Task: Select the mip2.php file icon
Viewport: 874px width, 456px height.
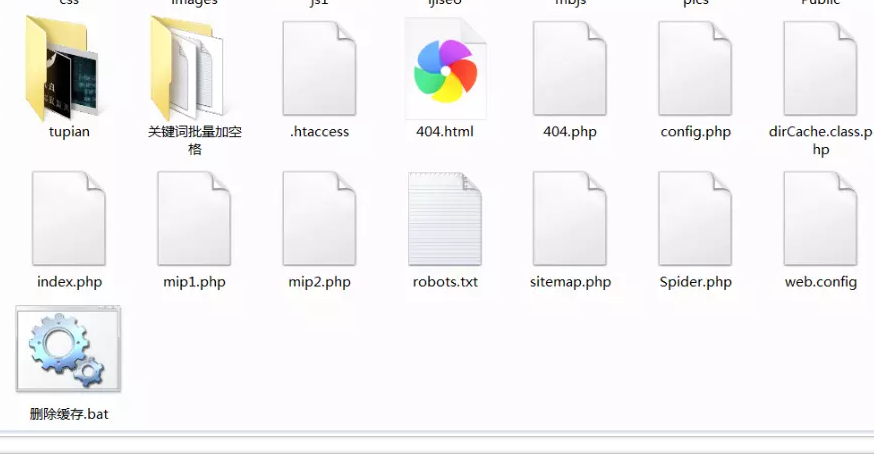Action: [319, 218]
